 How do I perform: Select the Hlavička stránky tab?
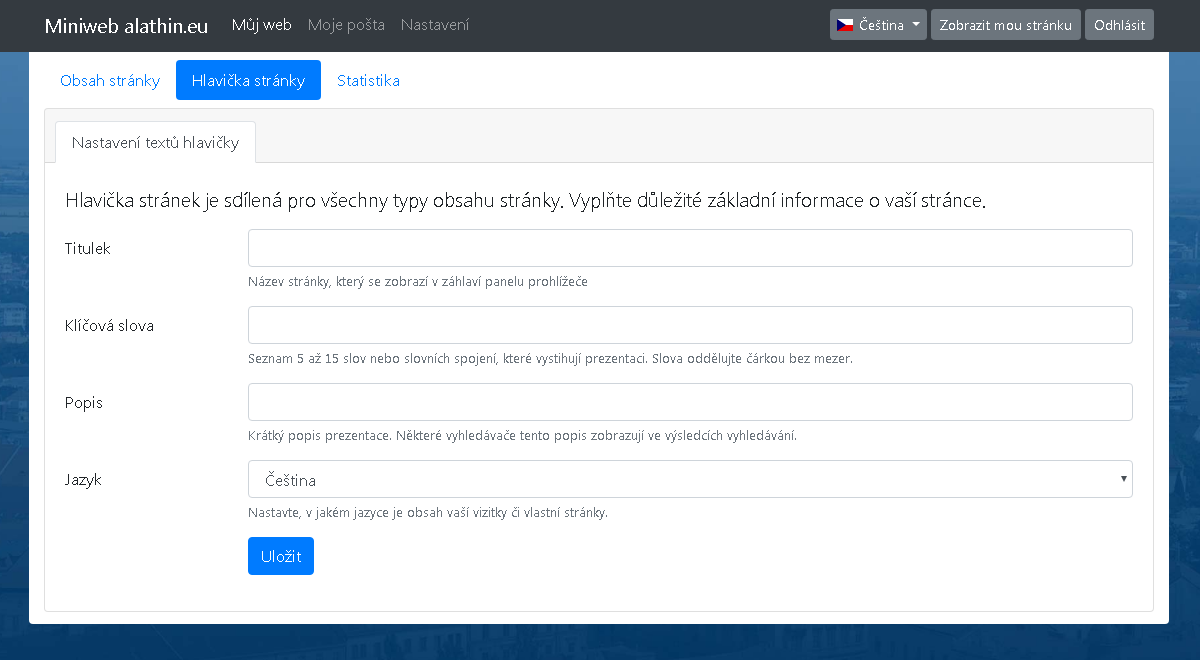click(x=248, y=80)
